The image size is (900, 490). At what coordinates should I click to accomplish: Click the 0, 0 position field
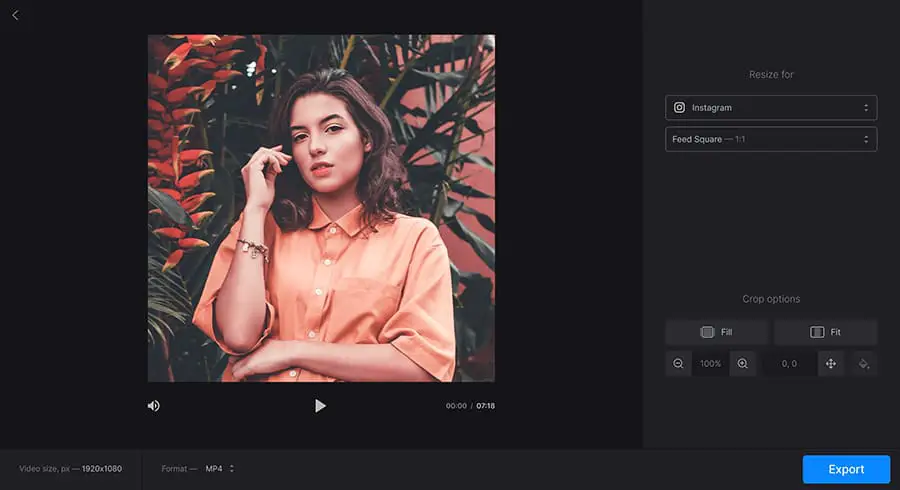[789, 364]
